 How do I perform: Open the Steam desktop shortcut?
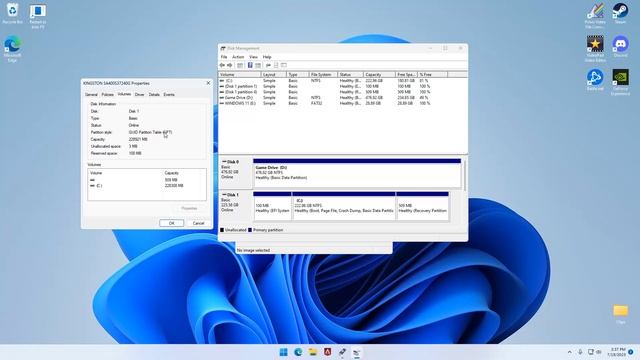620,13
